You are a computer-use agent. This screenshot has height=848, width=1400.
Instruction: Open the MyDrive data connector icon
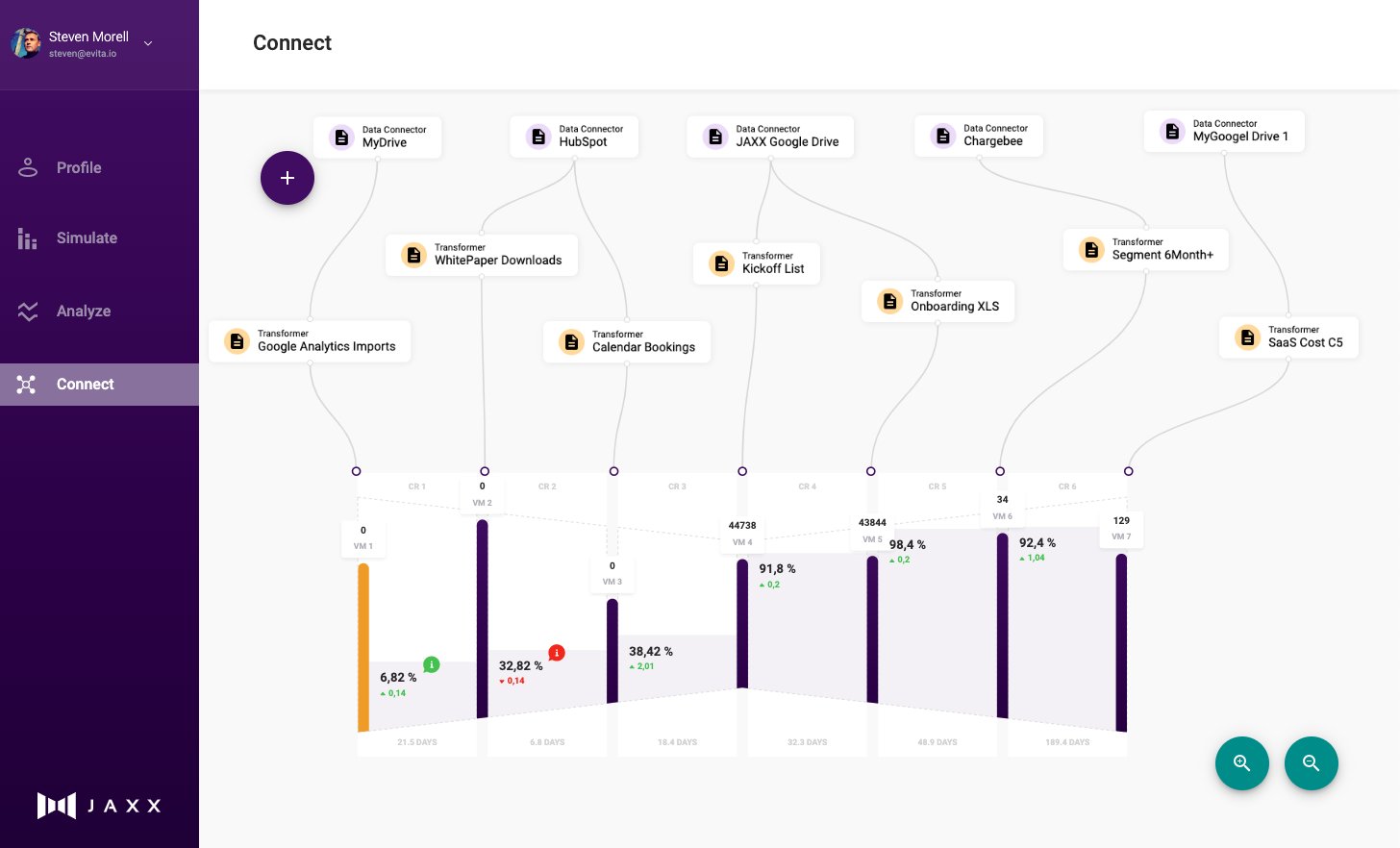[x=342, y=137]
